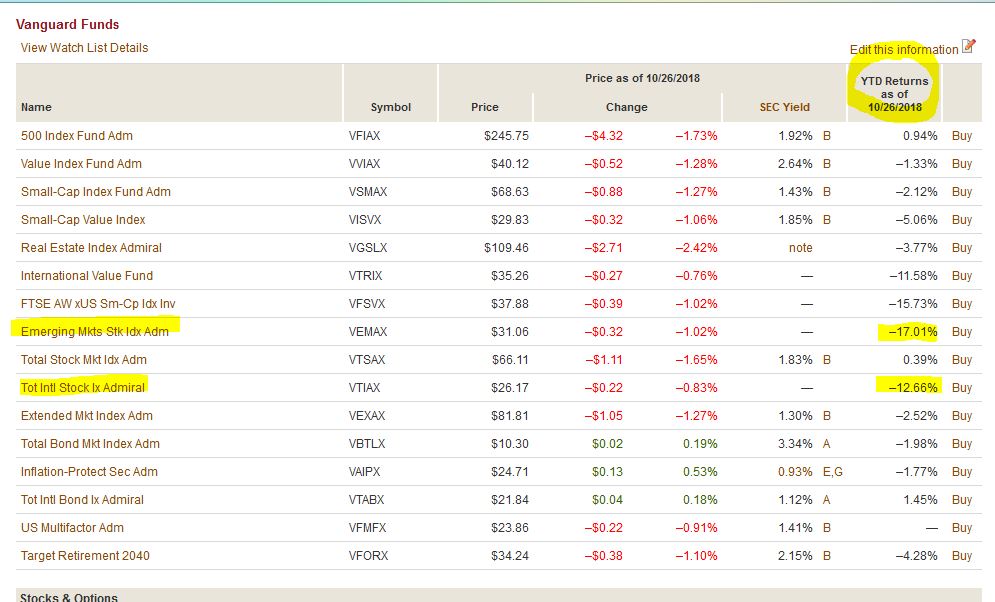Click Buy for VVIAX row
Viewport: 995px width, 602px height.
(962, 164)
